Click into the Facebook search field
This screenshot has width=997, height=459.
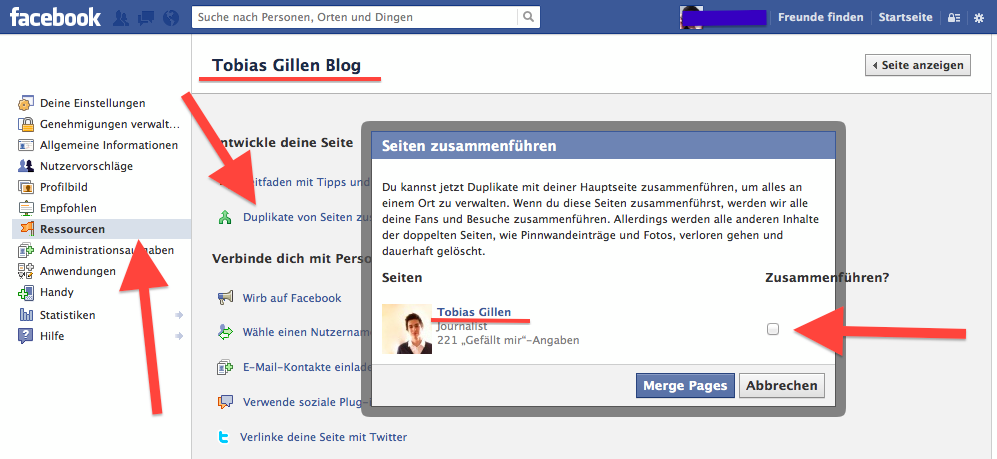(x=355, y=17)
